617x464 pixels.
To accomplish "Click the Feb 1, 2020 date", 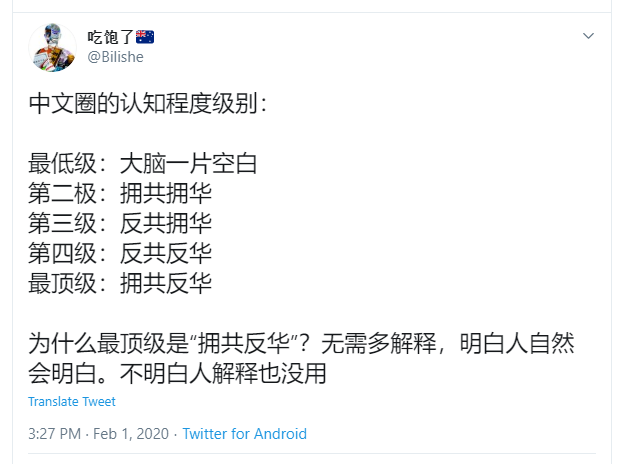I will pos(131,434).
